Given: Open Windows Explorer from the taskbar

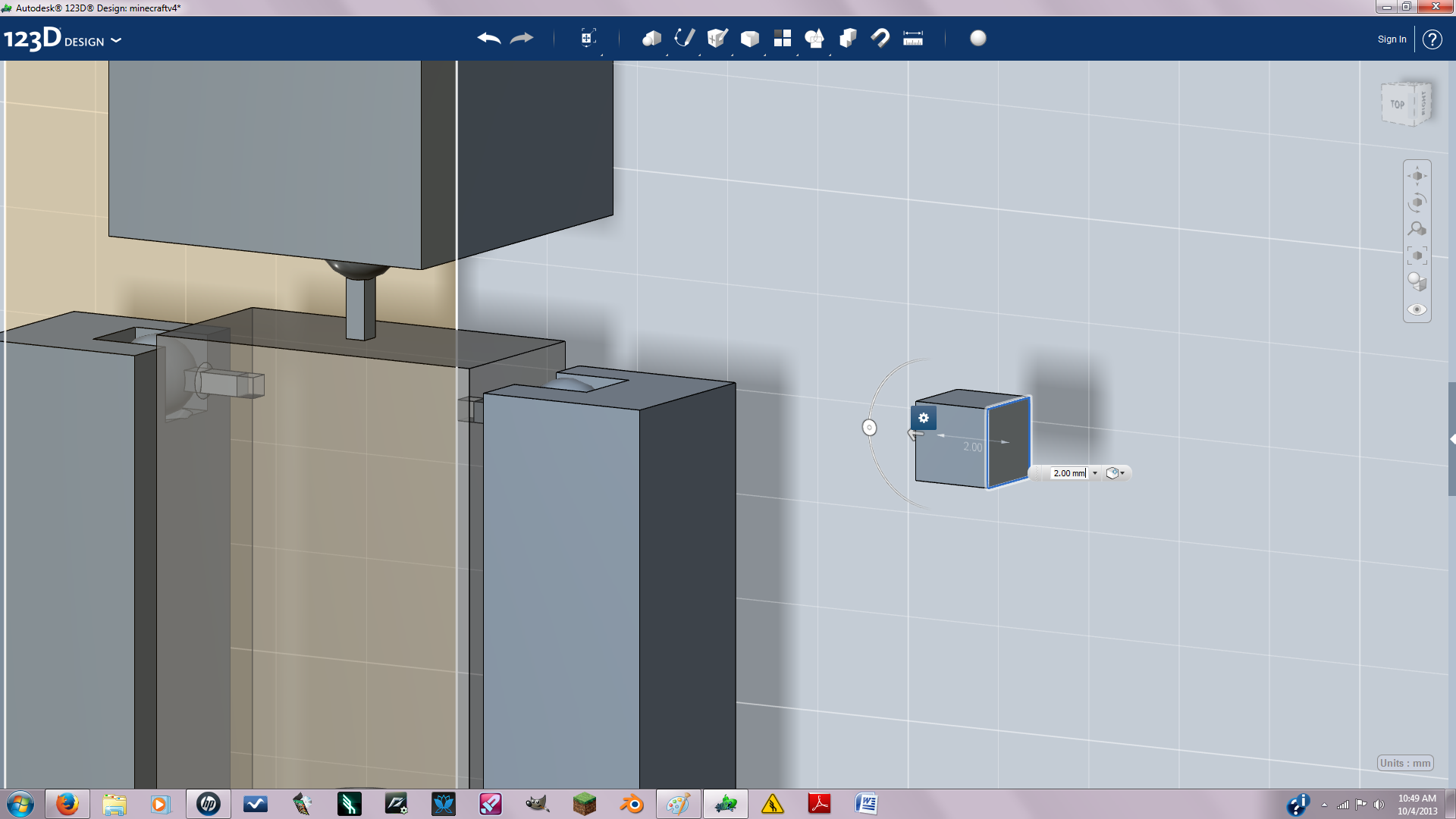Looking at the screenshot, I should (x=114, y=804).
